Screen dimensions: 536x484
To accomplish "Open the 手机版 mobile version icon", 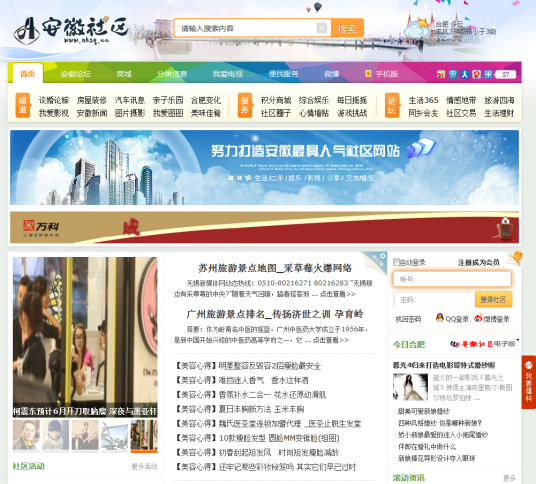I will 368,73.
